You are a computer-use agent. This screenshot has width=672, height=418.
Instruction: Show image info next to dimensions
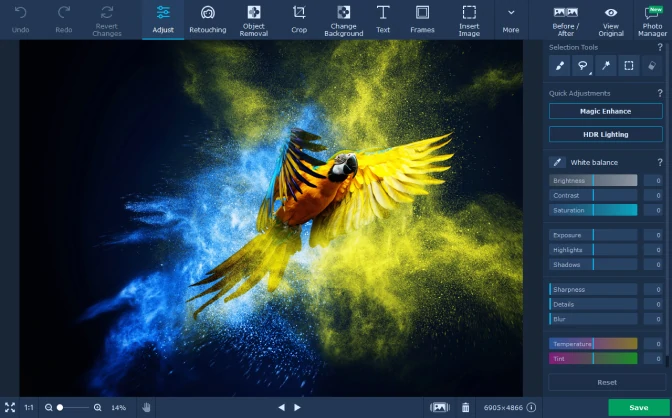pyautogui.click(x=531, y=408)
